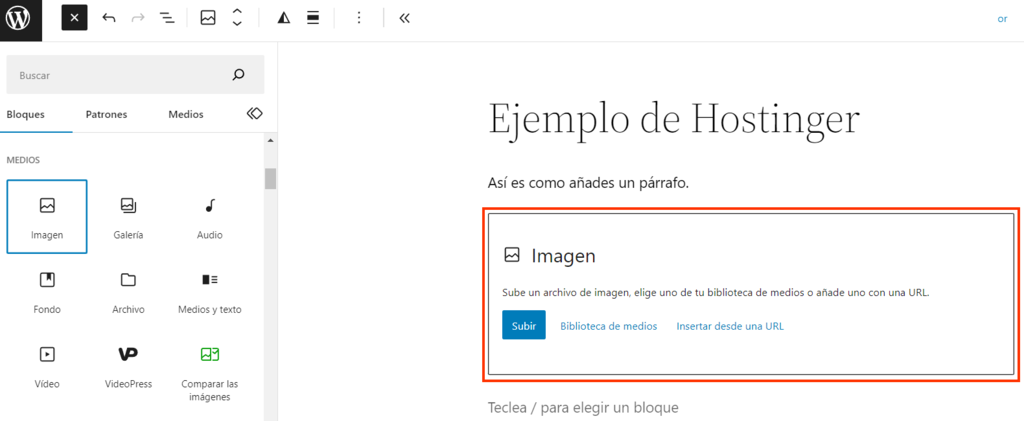
Task: Apply duotone filter to image
Action: point(283,18)
